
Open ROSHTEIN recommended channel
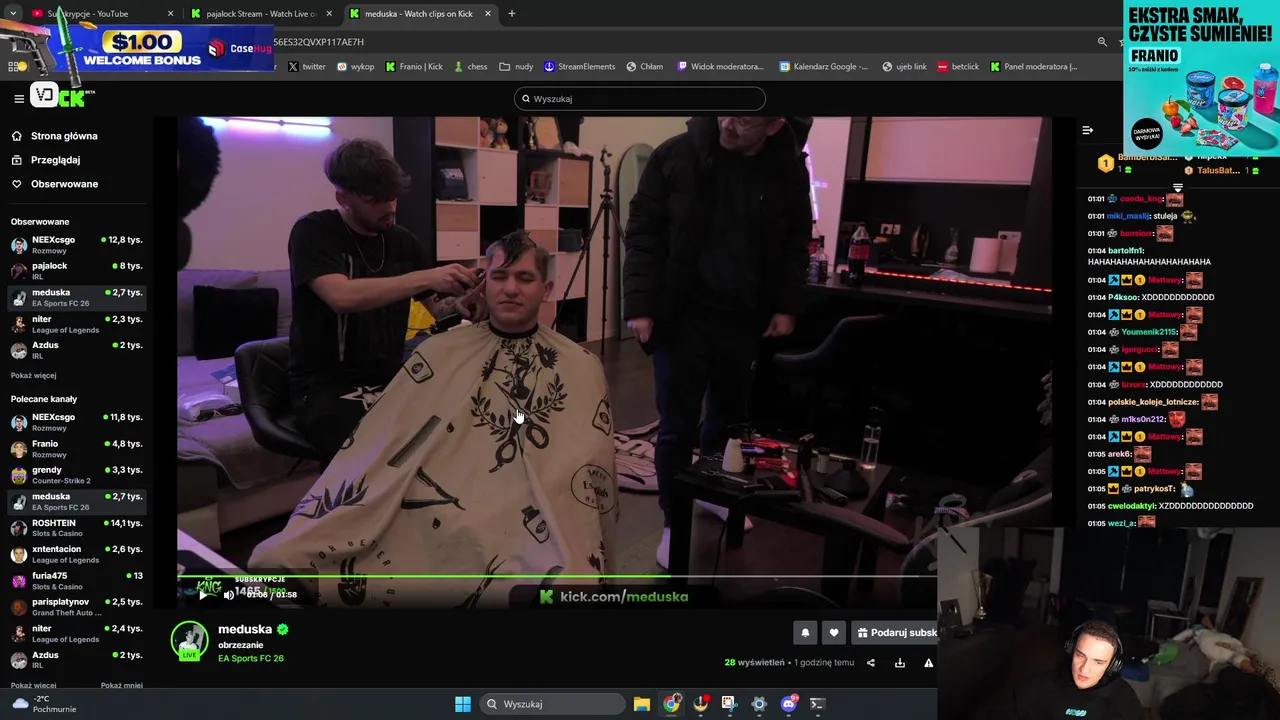coord(76,528)
